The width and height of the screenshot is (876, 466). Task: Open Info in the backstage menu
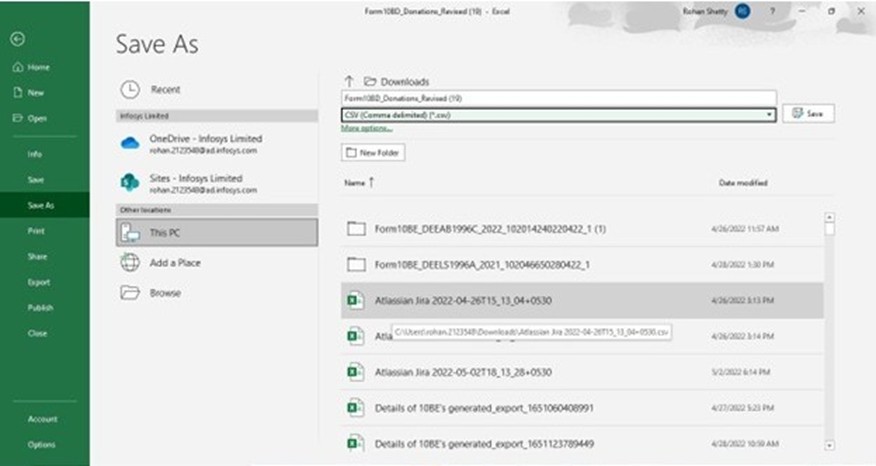pos(35,154)
